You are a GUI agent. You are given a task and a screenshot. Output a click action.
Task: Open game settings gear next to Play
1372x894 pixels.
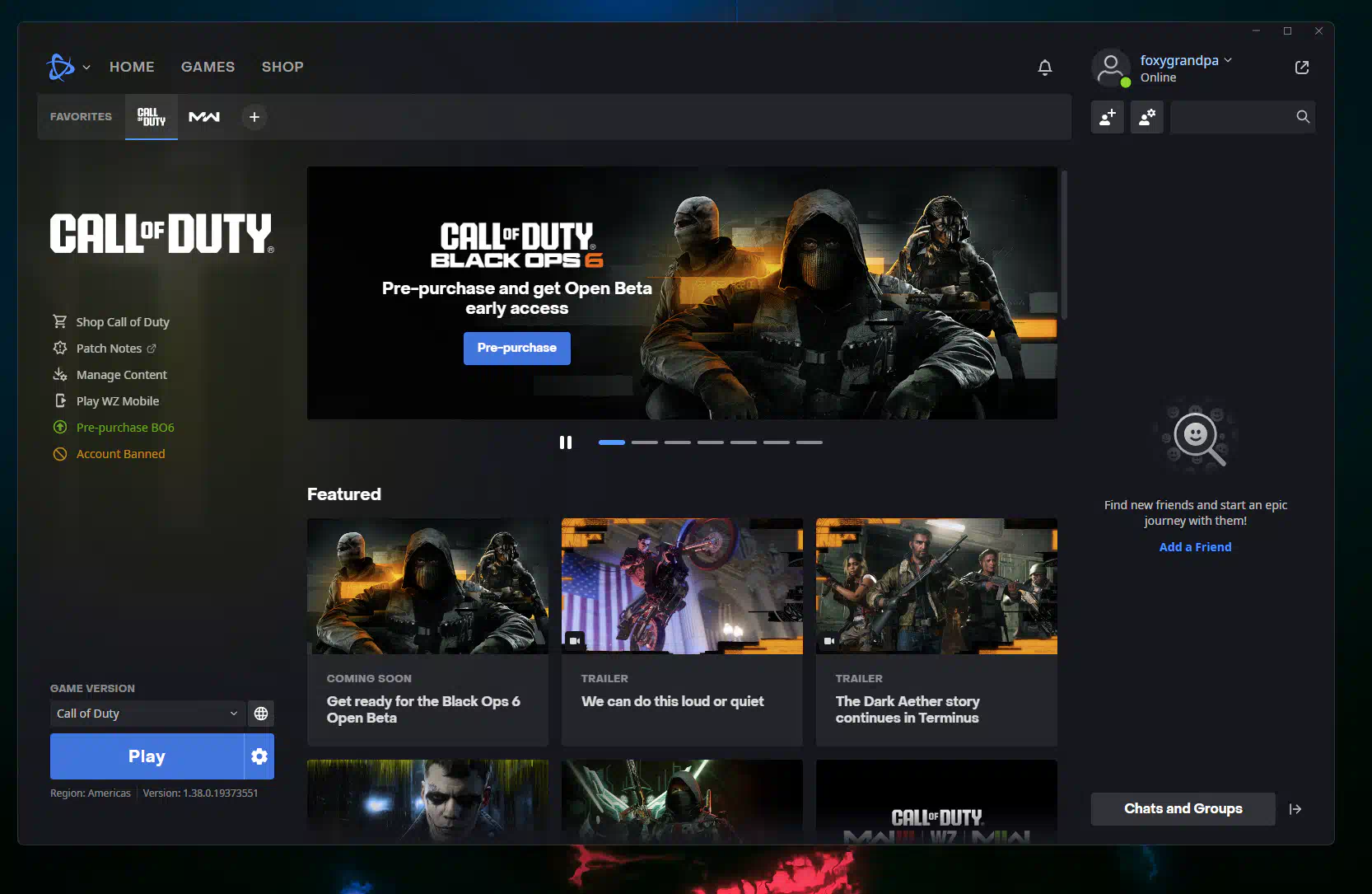pyautogui.click(x=259, y=756)
